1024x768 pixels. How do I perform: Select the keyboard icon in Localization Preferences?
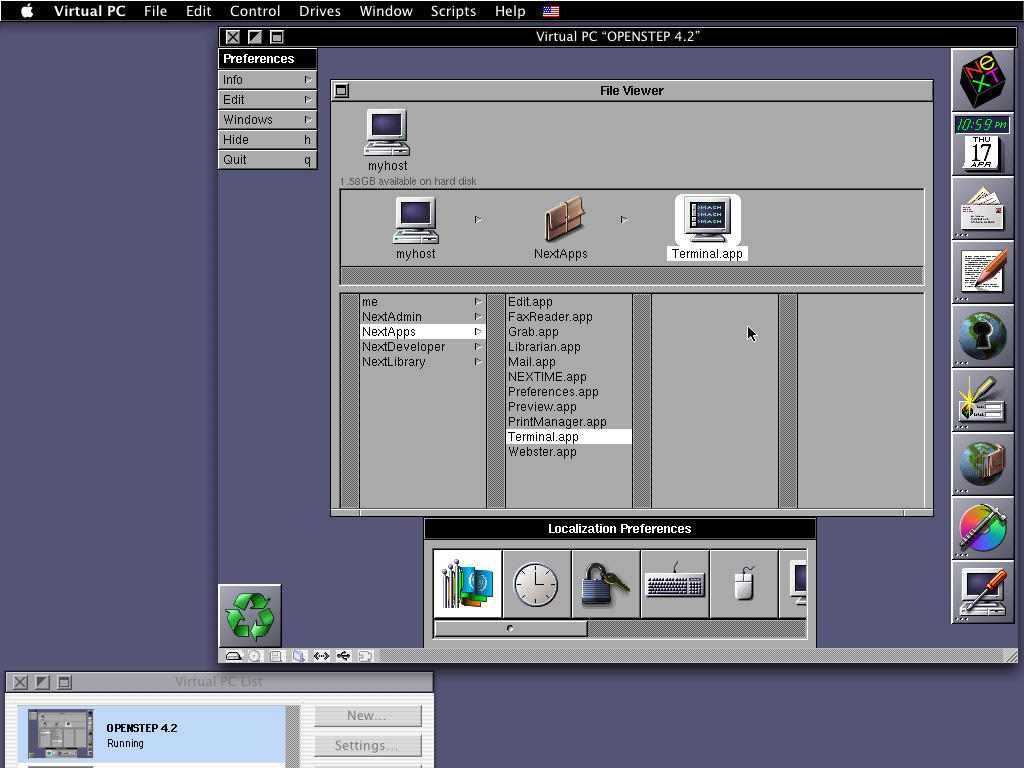tap(674, 583)
